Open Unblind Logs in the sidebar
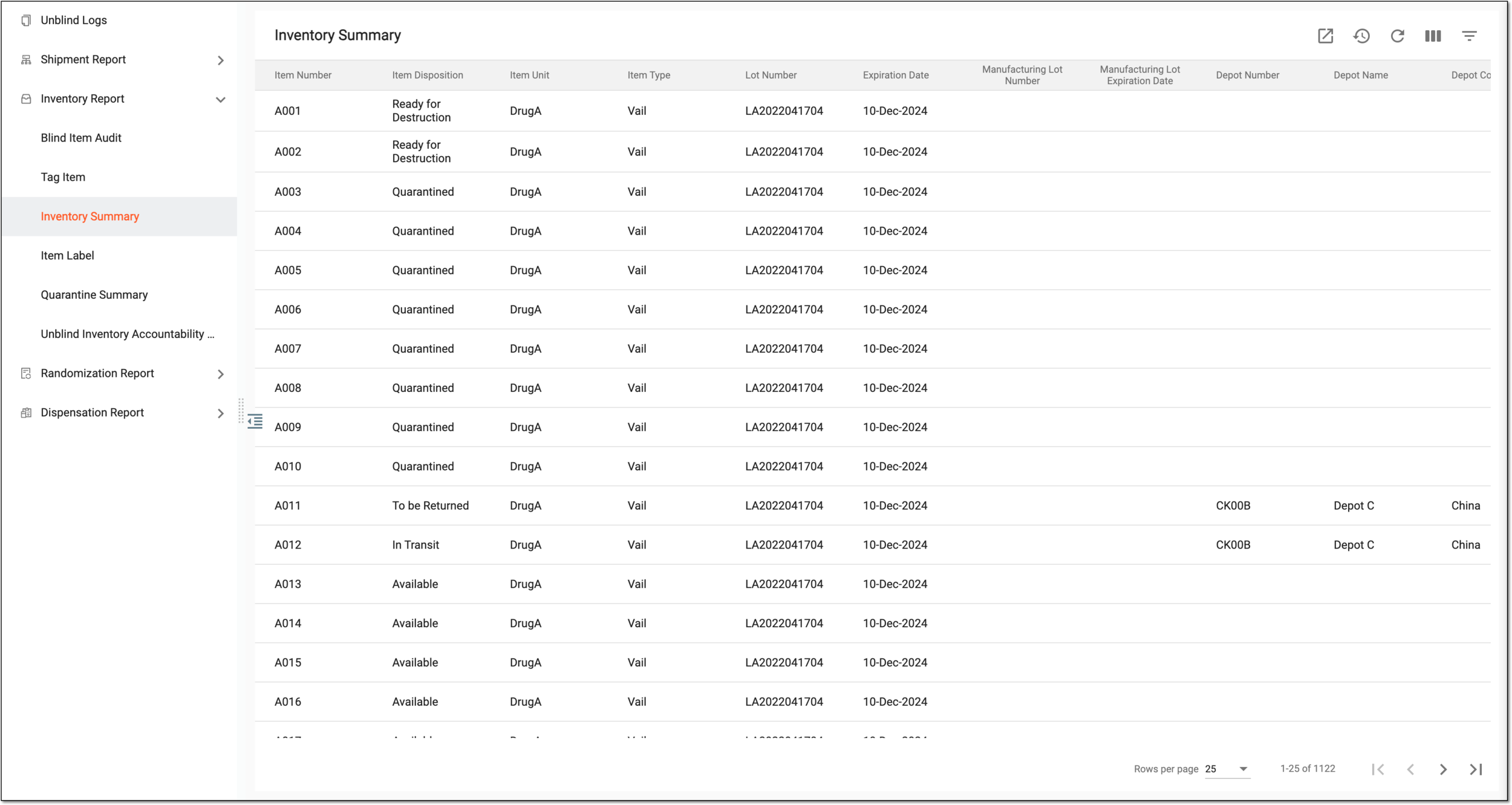Screen dimensions: 1512x805 coord(74,20)
